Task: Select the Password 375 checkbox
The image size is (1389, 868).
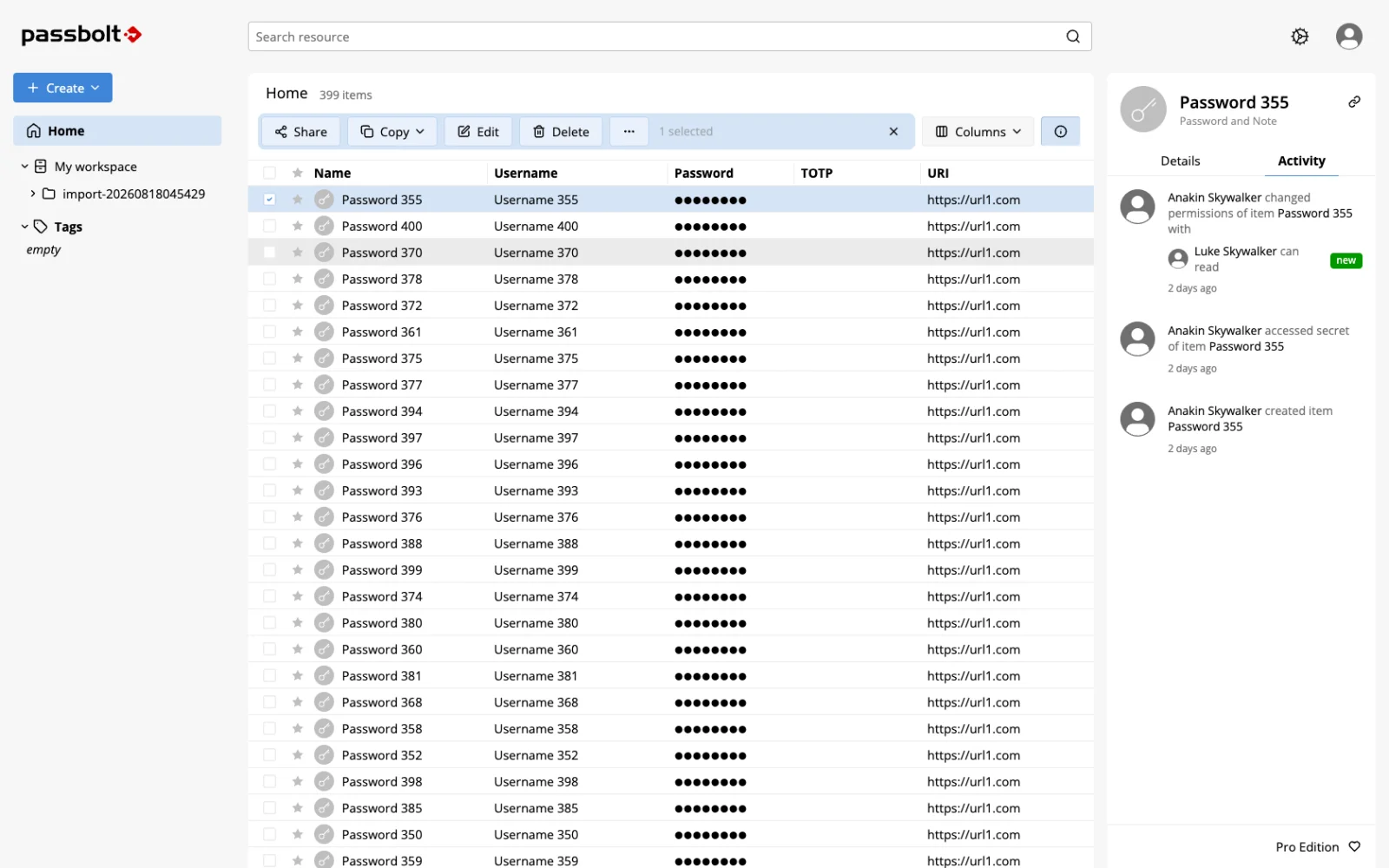Action: [269, 358]
